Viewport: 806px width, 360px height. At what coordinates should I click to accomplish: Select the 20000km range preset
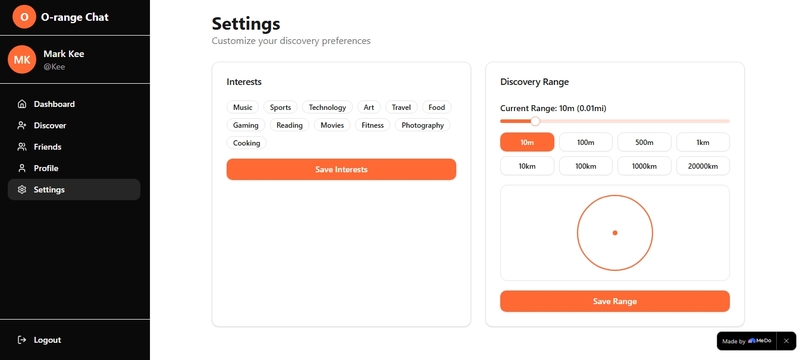pos(703,166)
